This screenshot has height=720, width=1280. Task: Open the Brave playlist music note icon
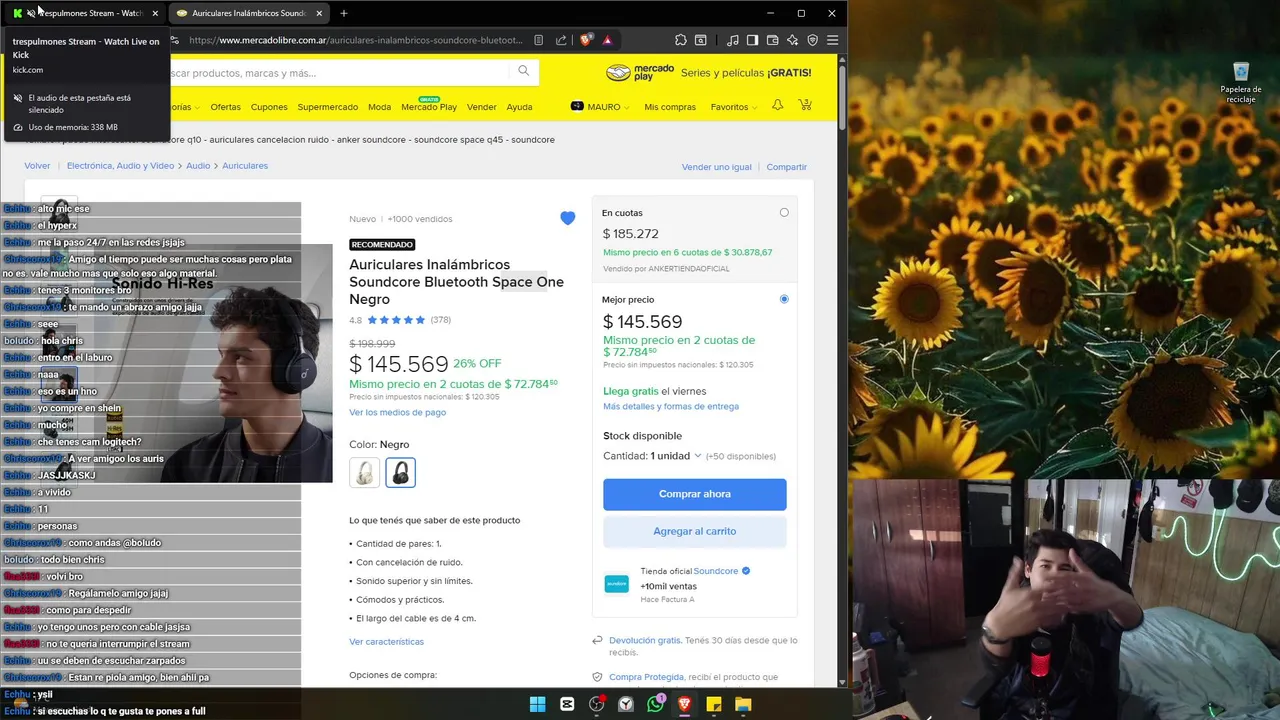pos(733,40)
